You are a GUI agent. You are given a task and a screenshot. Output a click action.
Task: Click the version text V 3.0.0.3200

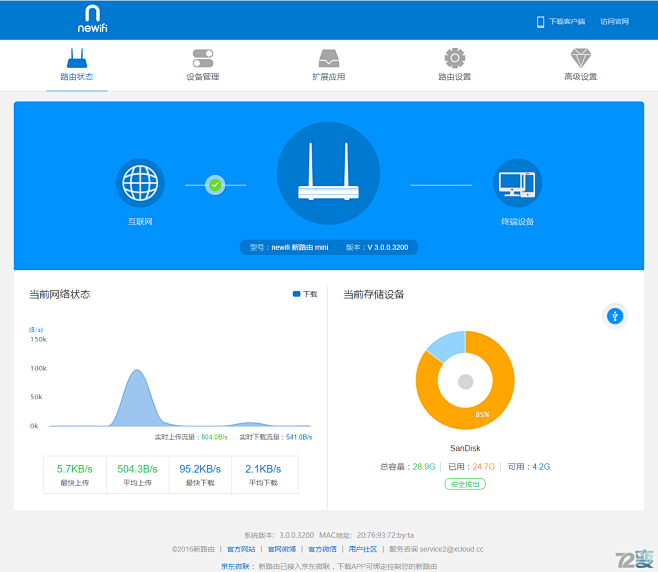tap(388, 248)
